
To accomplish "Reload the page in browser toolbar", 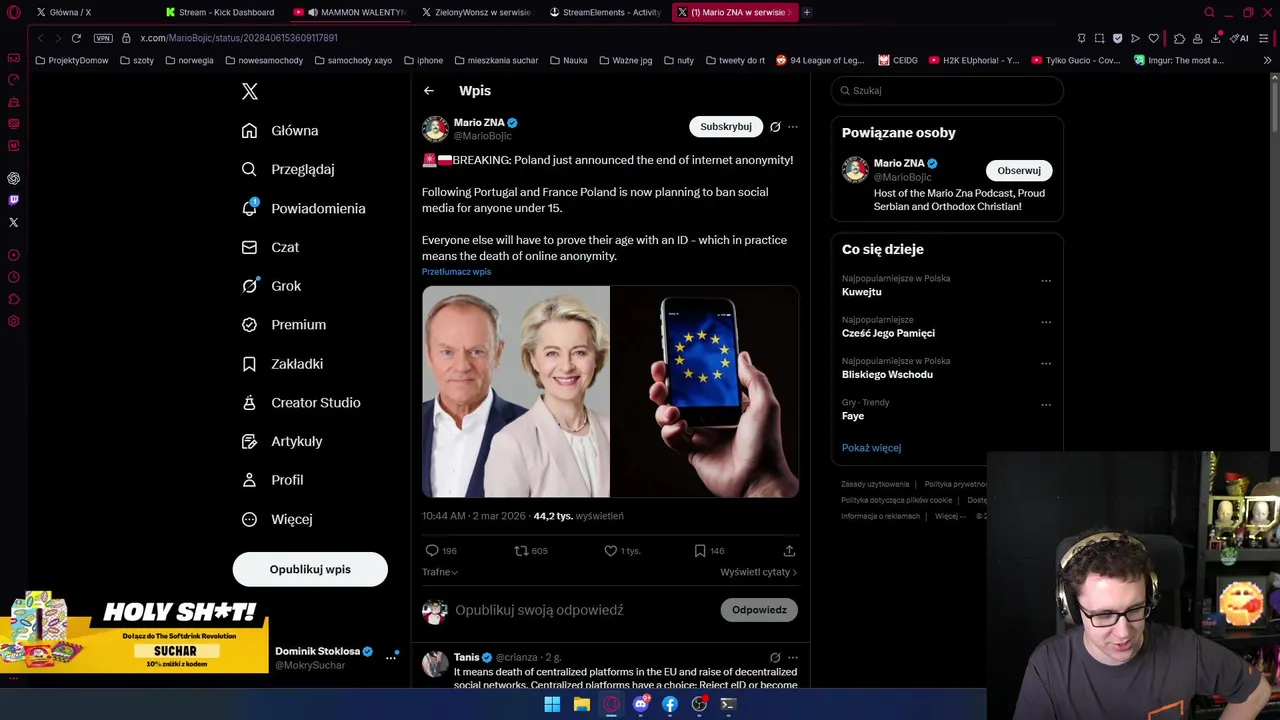I will click(x=76, y=38).
